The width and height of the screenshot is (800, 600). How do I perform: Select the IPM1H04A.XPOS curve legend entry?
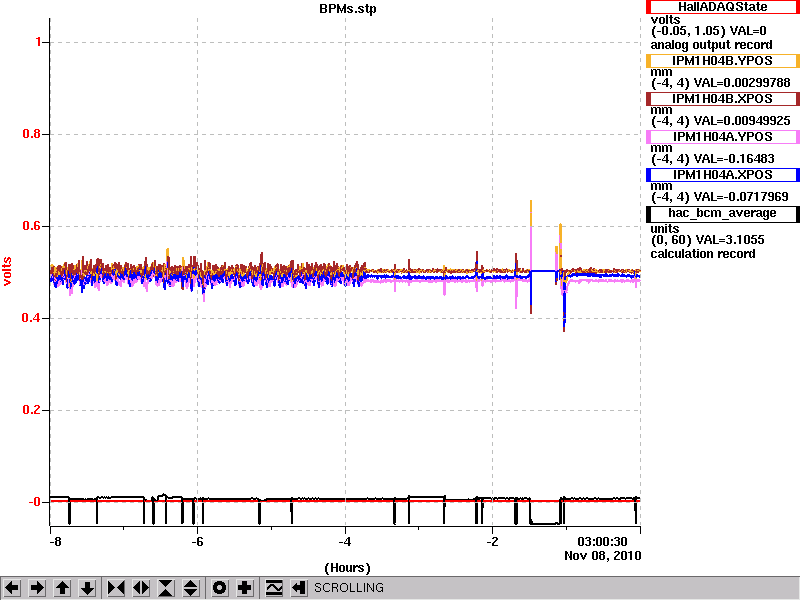pyautogui.click(x=722, y=175)
